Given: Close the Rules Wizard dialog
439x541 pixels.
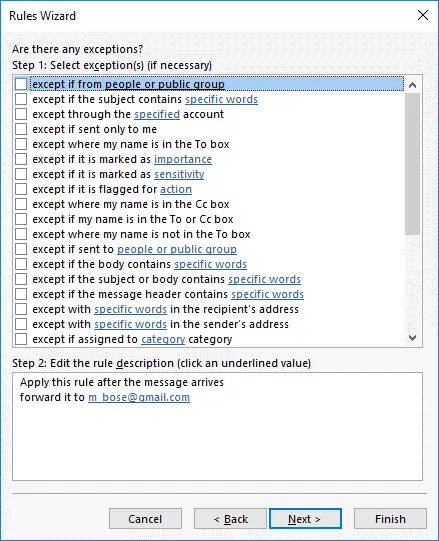Looking at the screenshot, I should 422,16.
